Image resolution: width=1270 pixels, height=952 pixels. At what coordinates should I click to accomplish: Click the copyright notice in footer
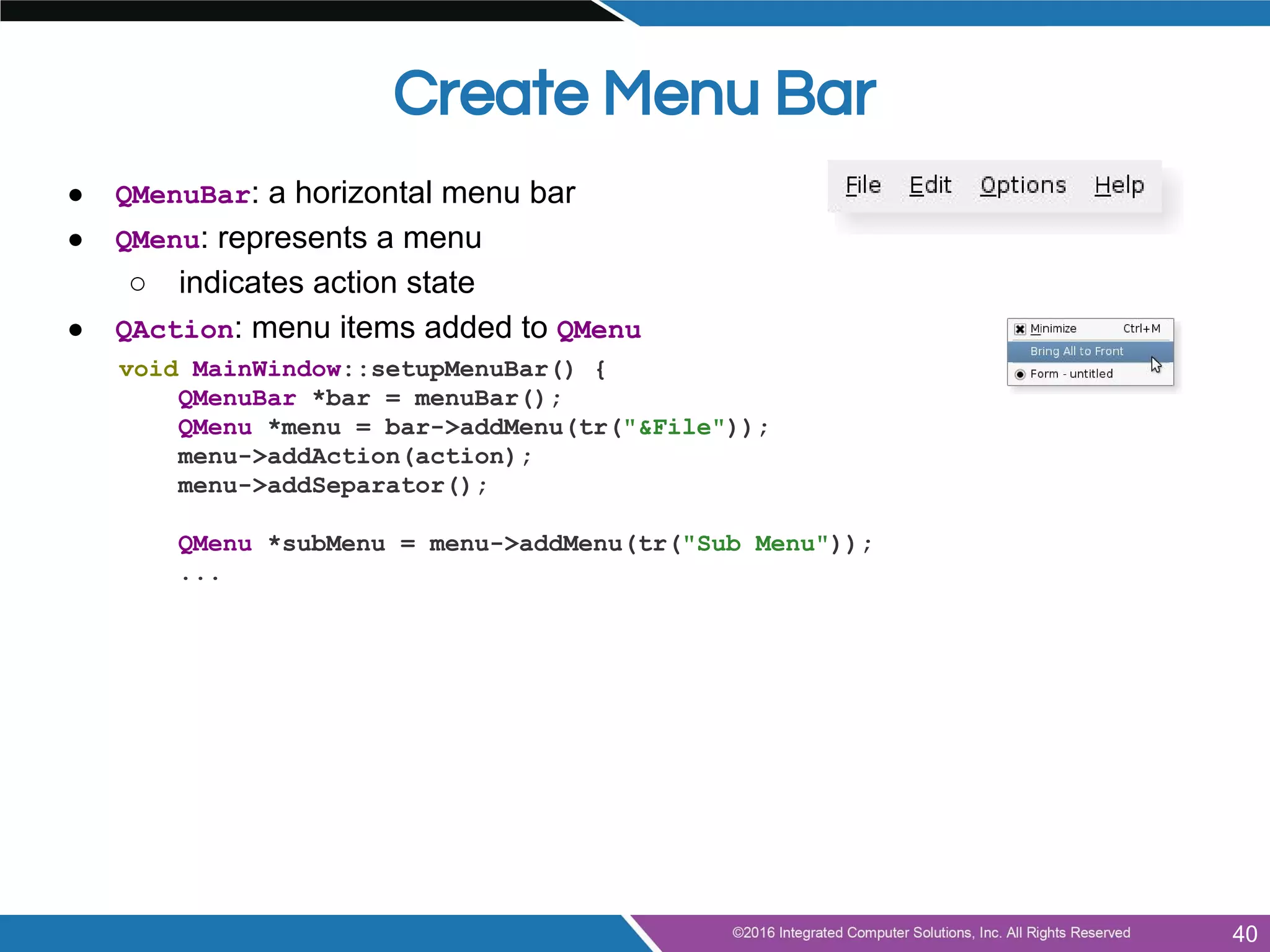[931, 933]
